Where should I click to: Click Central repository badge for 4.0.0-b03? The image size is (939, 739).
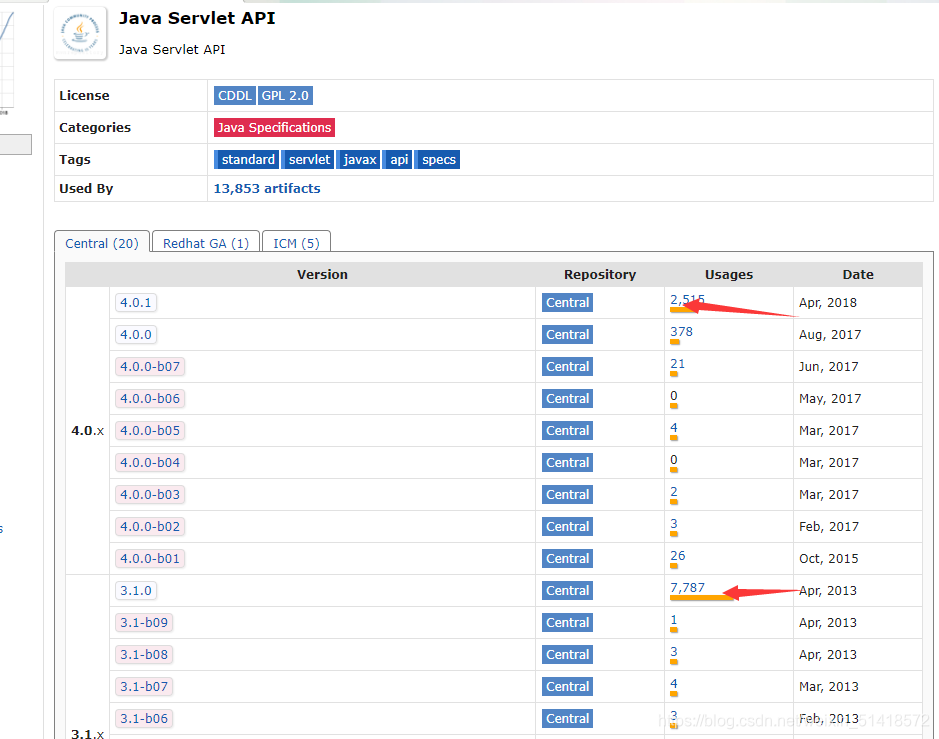567,495
